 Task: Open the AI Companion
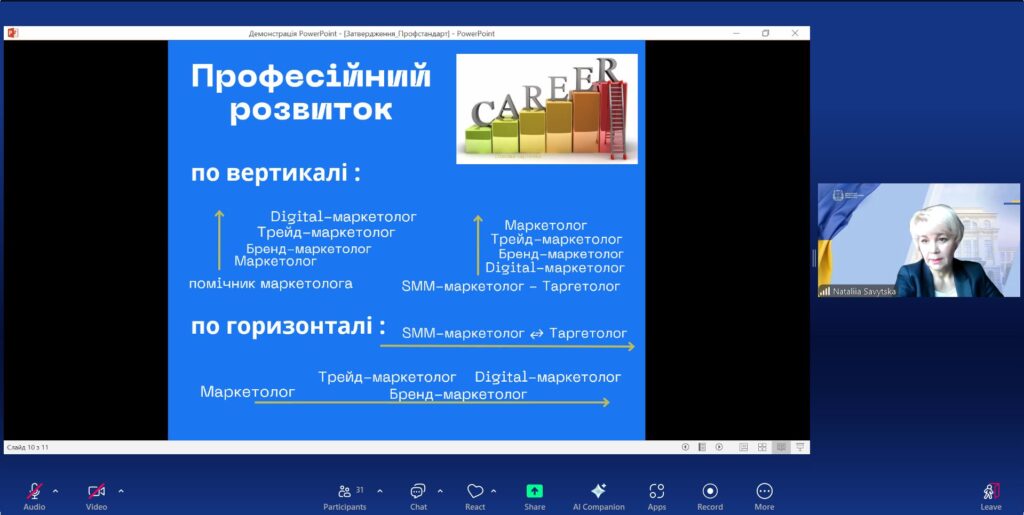598,491
